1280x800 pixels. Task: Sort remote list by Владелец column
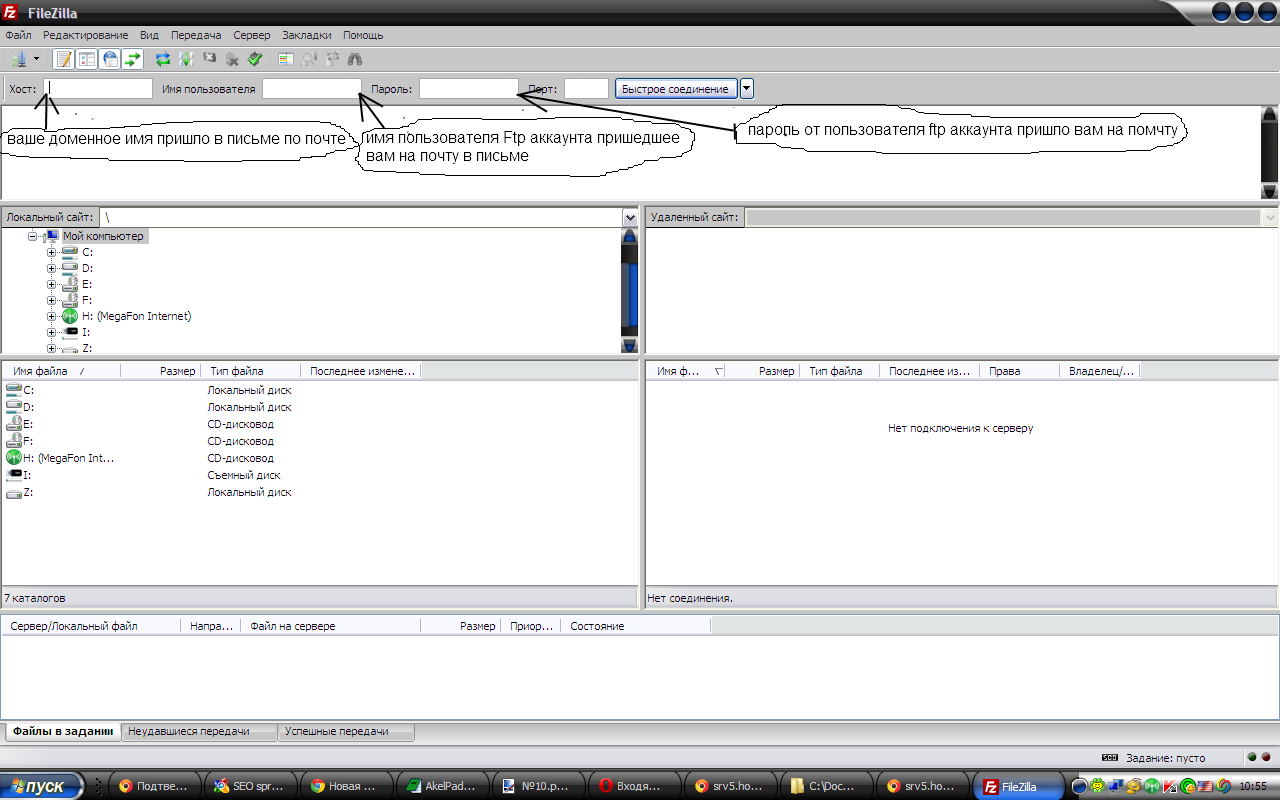[1100, 371]
